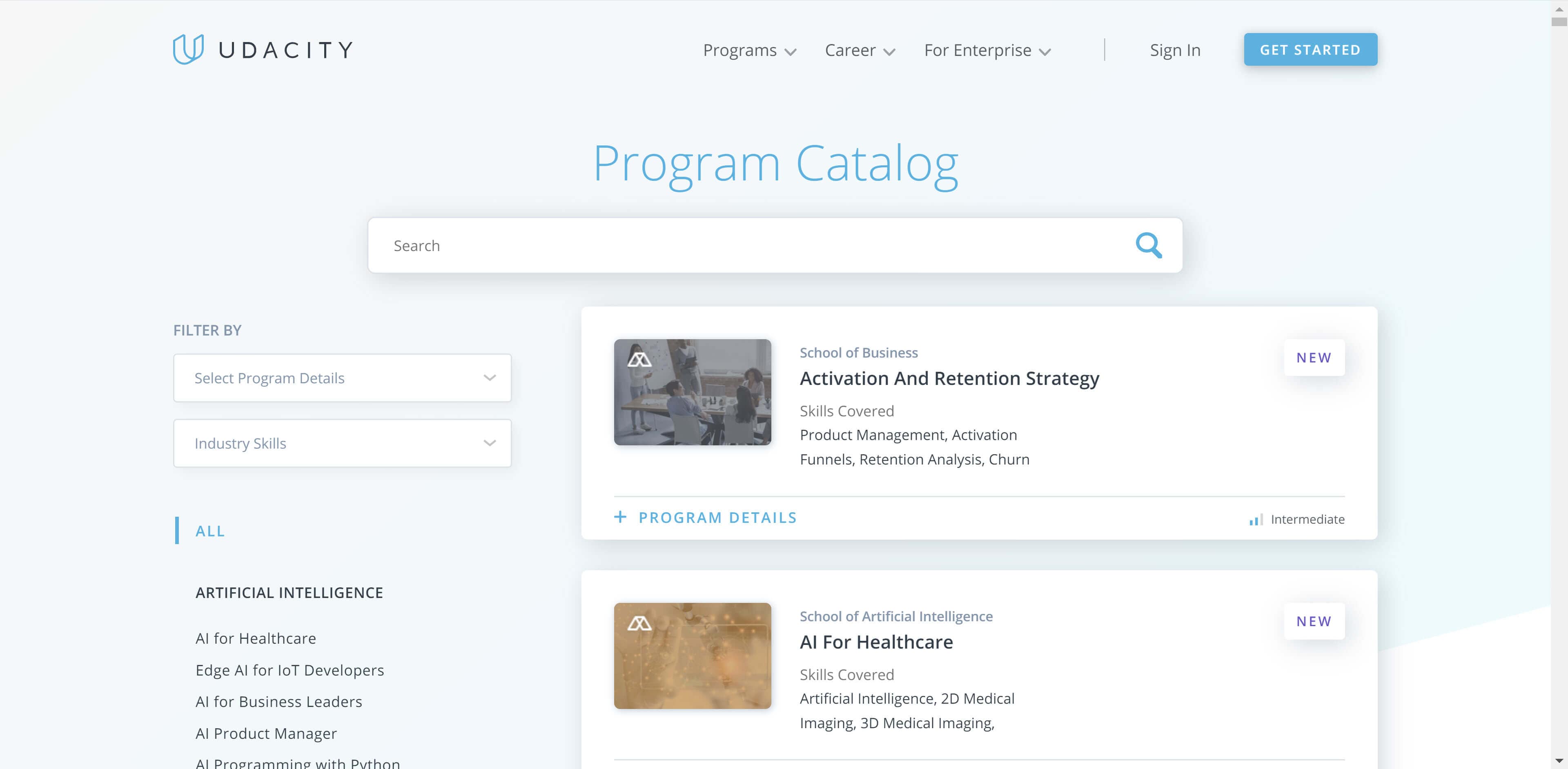The image size is (1568, 769).
Task: Click the Activation And Retention Strategy thumbnail
Action: (x=693, y=391)
